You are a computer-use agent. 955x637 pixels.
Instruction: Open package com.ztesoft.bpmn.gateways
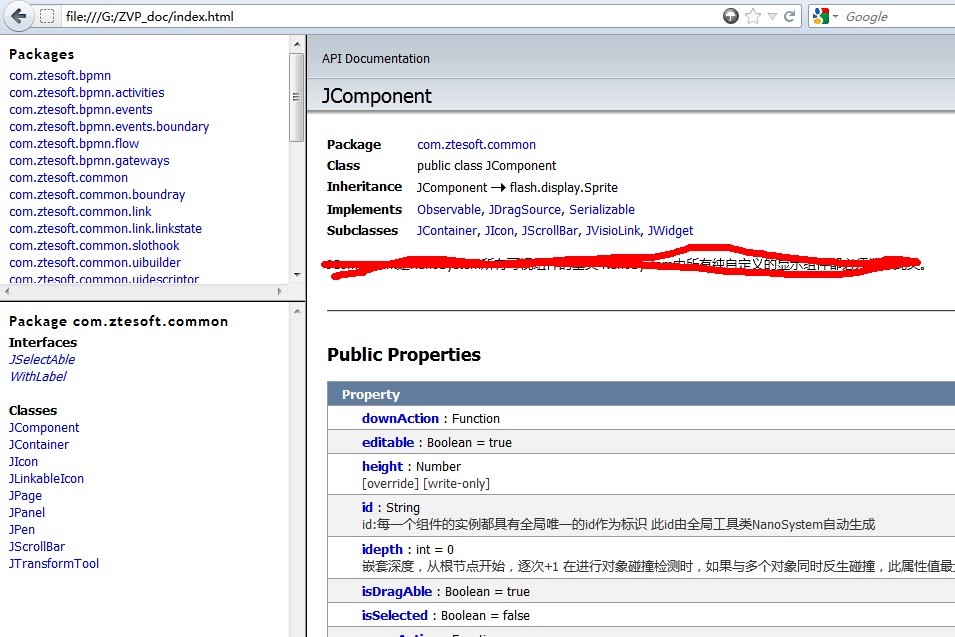click(89, 161)
